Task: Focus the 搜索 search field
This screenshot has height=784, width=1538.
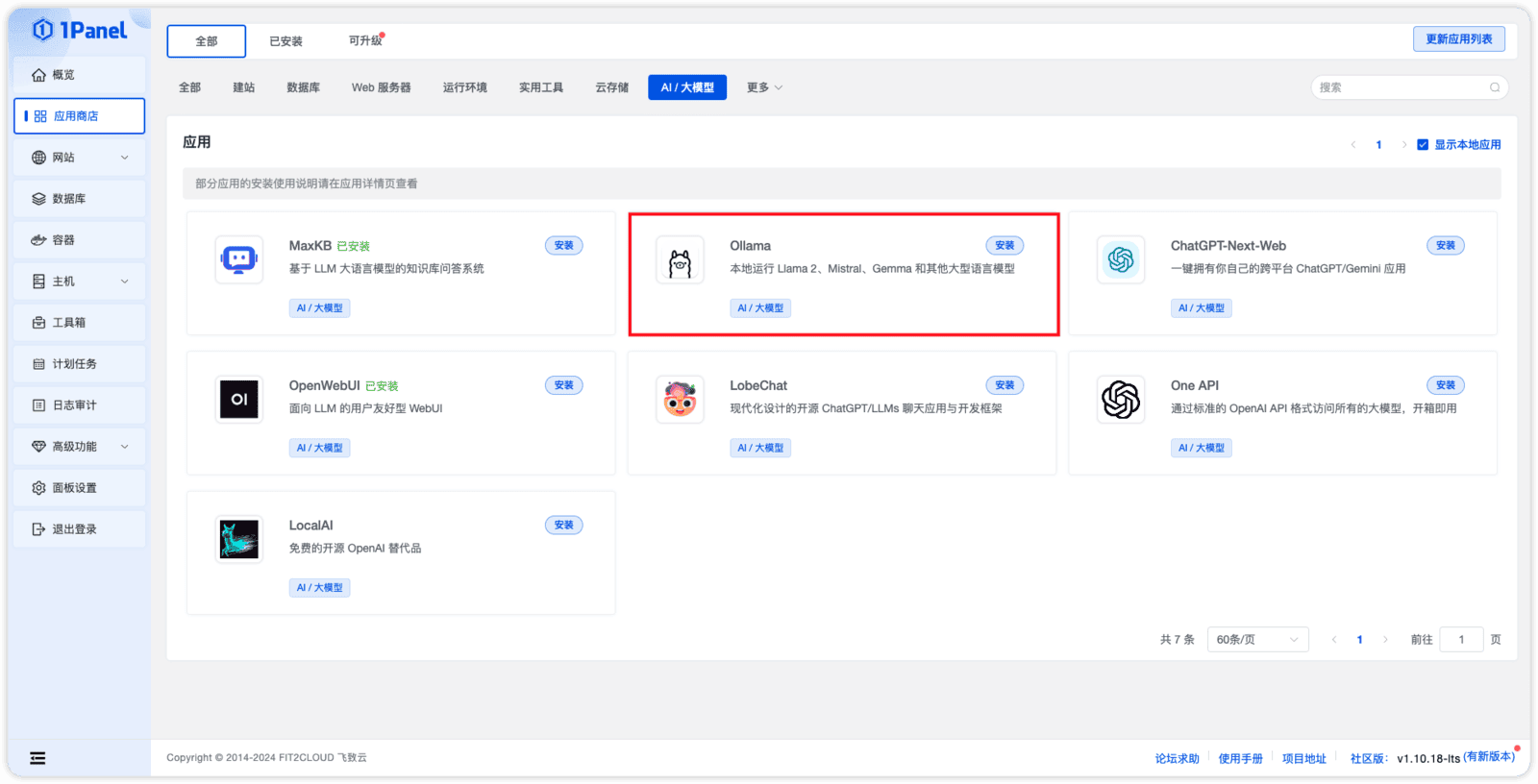Action: [1409, 87]
